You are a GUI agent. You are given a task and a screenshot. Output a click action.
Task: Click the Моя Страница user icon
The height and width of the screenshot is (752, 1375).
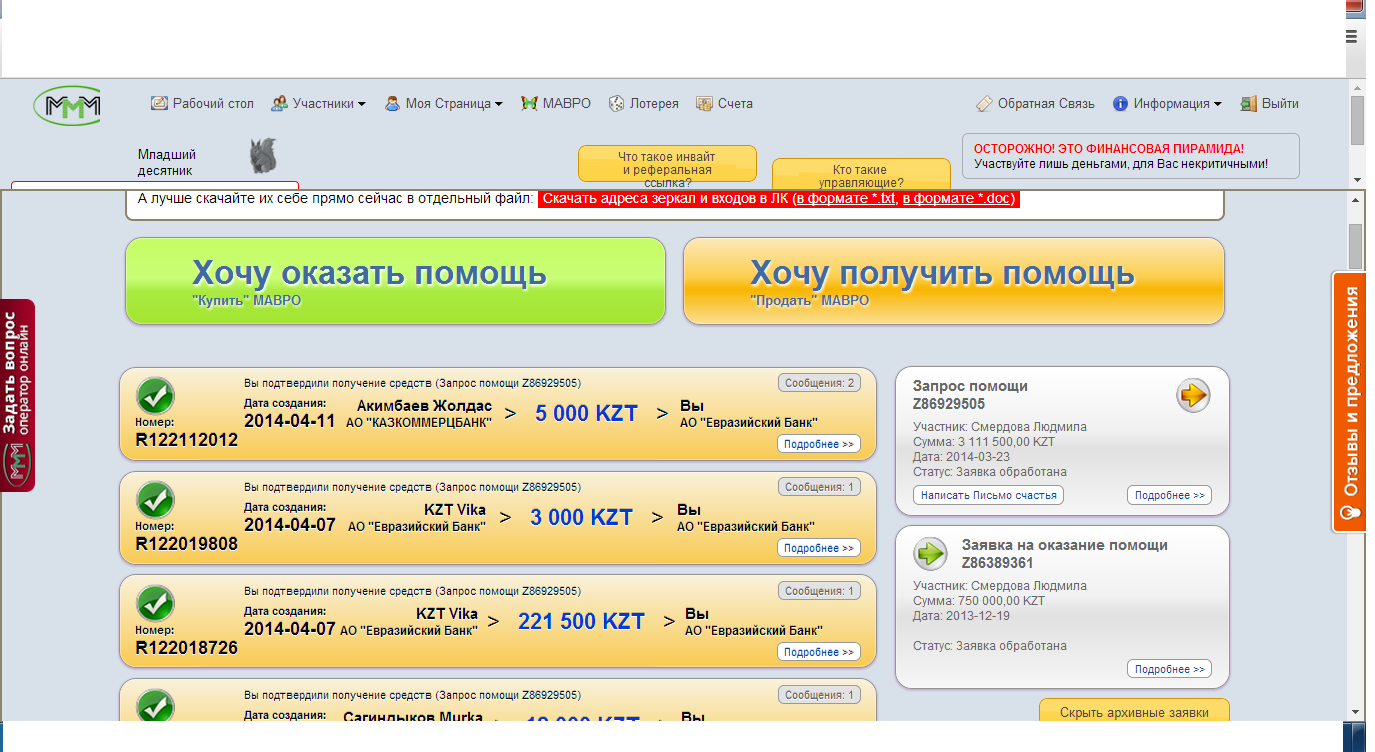click(x=393, y=103)
